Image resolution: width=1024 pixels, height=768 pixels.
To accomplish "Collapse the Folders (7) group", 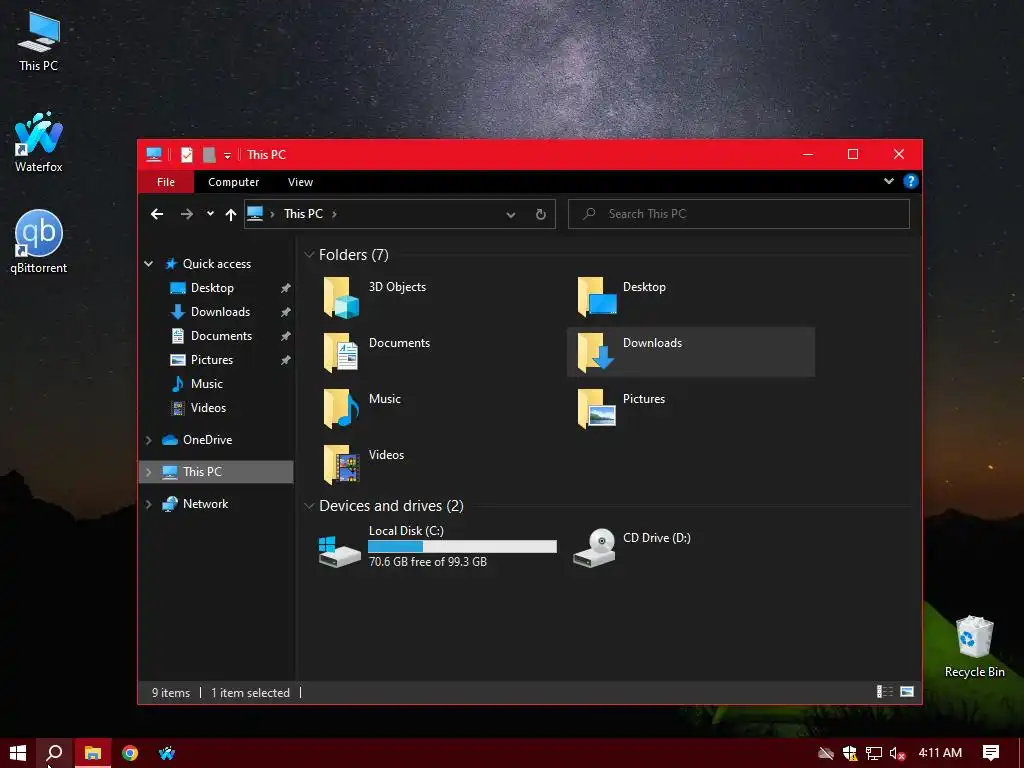I will pos(309,255).
